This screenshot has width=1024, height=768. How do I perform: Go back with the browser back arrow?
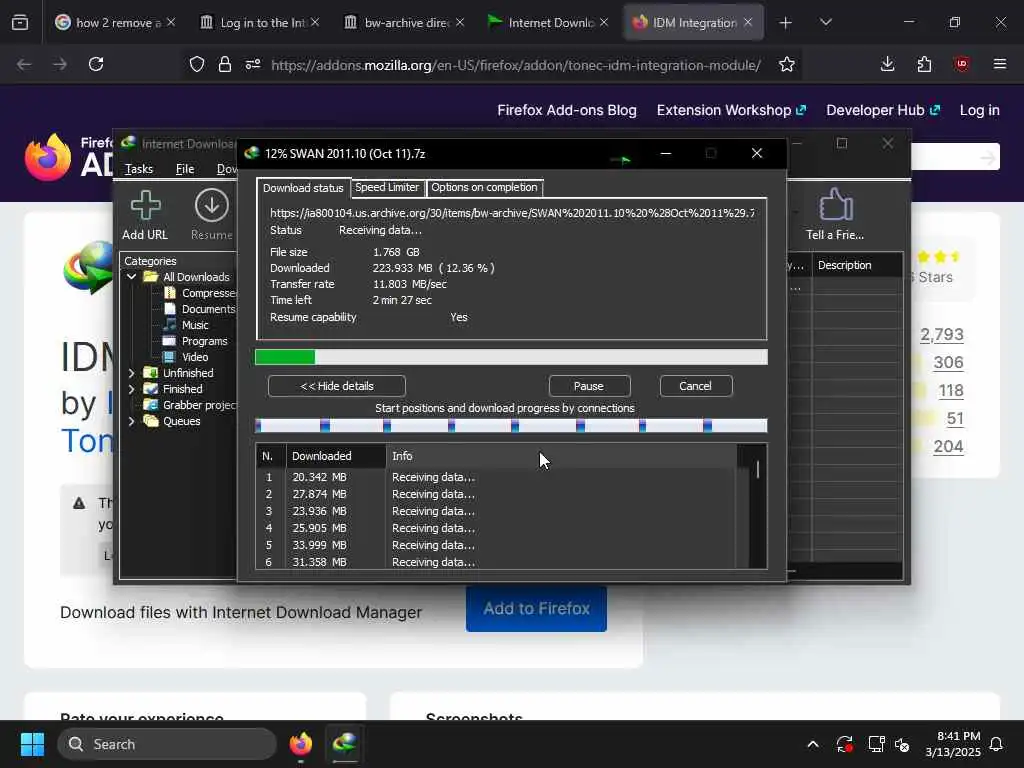tap(24, 64)
